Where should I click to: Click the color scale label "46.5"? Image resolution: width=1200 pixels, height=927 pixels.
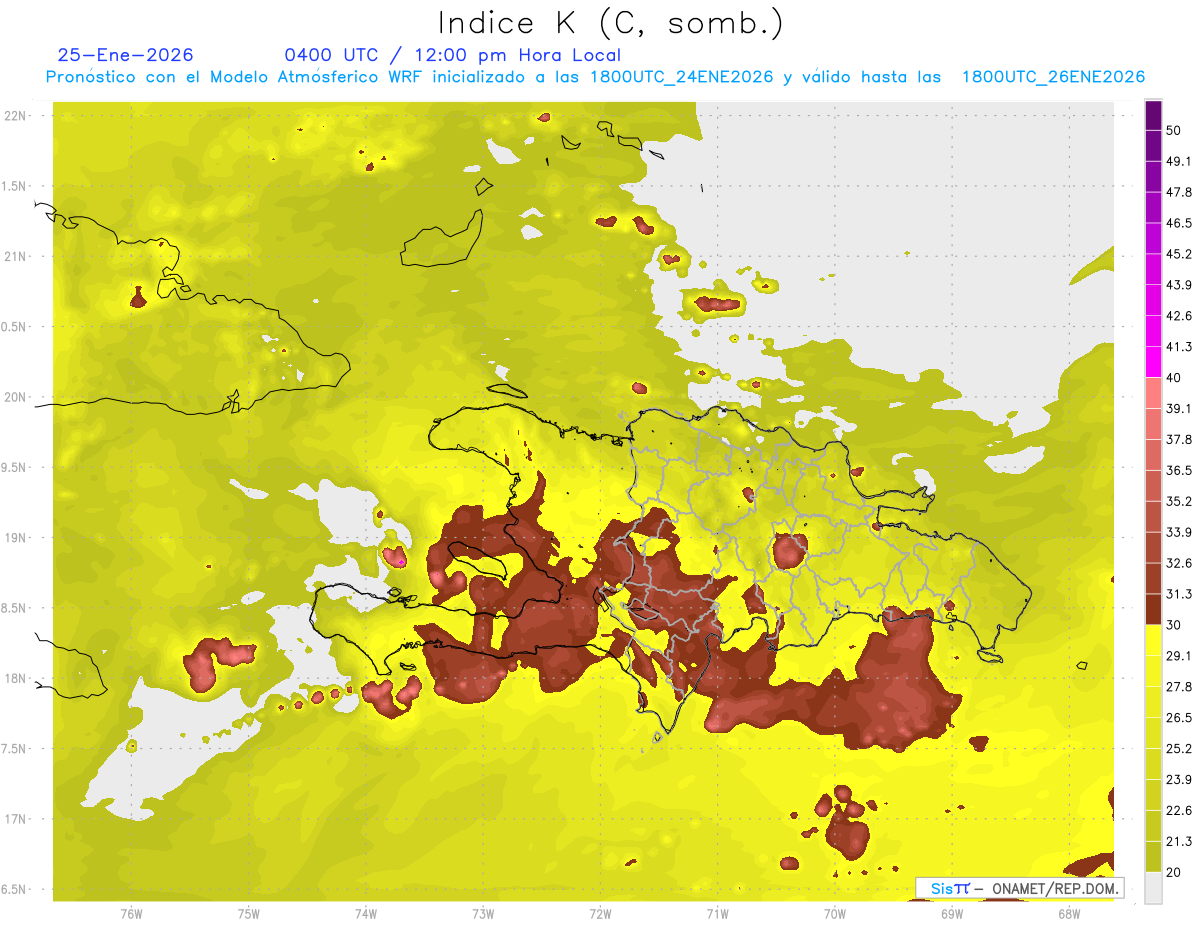pyautogui.click(x=1179, y=223)
